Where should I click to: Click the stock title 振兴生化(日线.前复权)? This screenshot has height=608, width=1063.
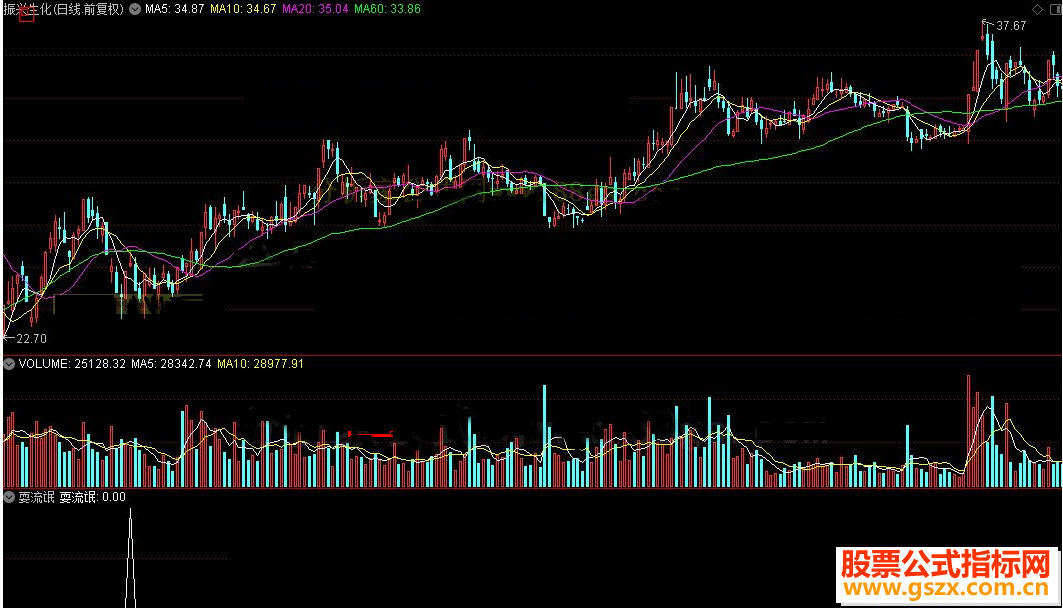pos(64,9)
